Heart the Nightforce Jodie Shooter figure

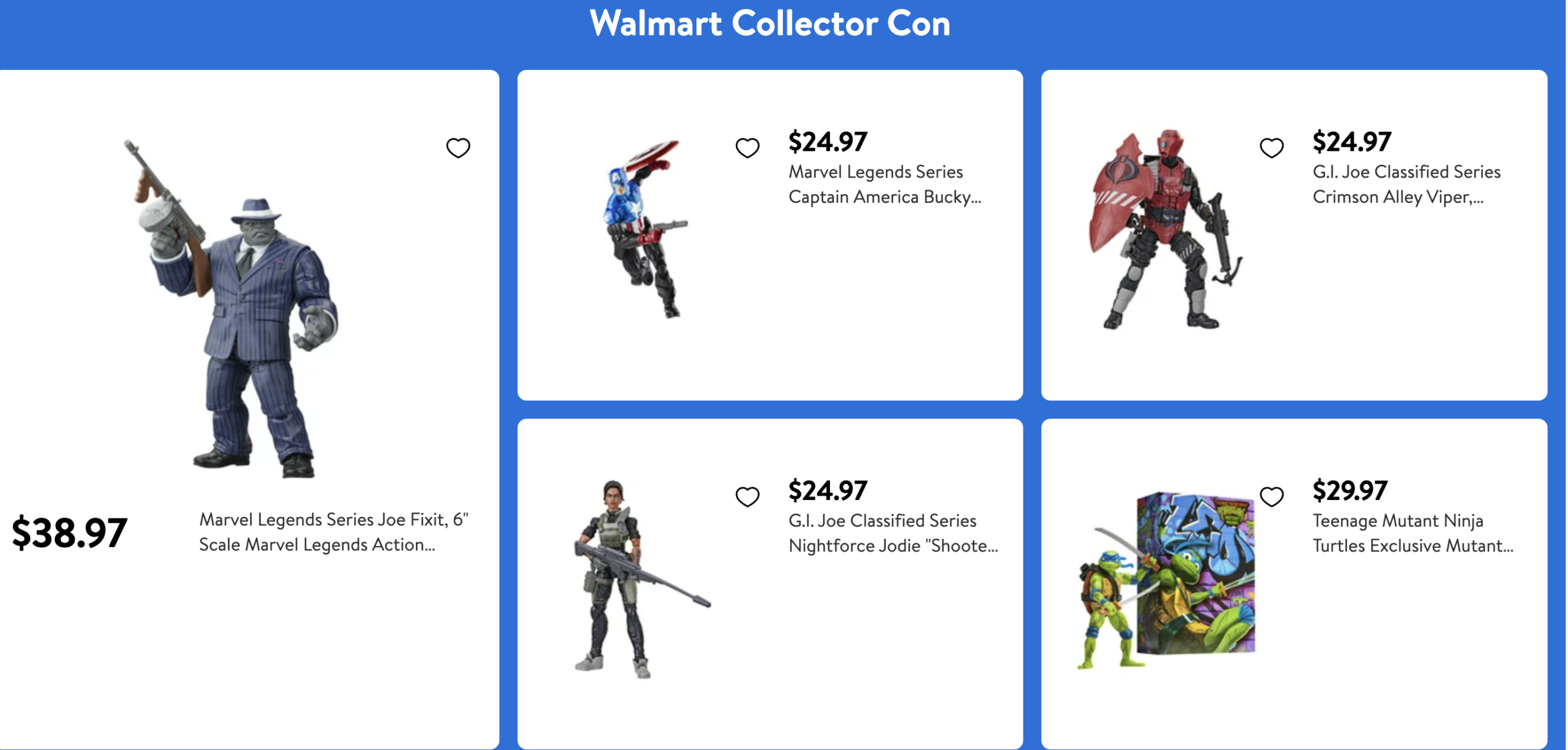747,496
